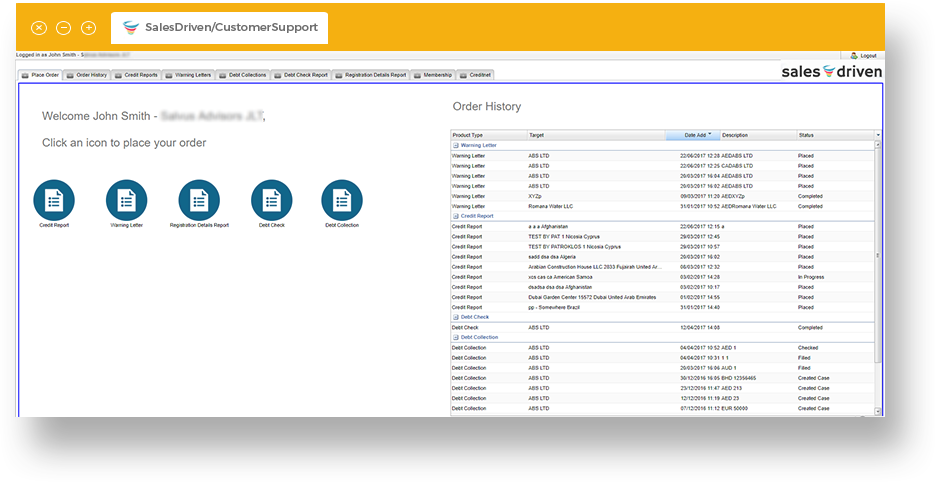Open the column menu arrow beside Status

(x=878, y=135)
